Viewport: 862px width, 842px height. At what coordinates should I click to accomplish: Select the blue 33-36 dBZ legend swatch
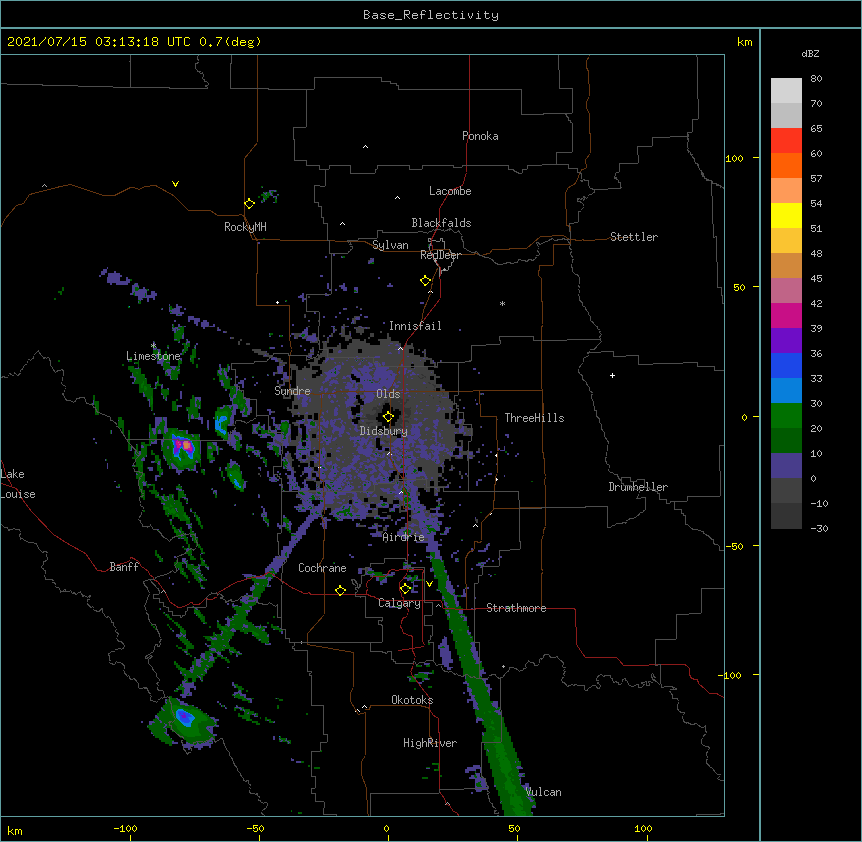tap(786, 365)
